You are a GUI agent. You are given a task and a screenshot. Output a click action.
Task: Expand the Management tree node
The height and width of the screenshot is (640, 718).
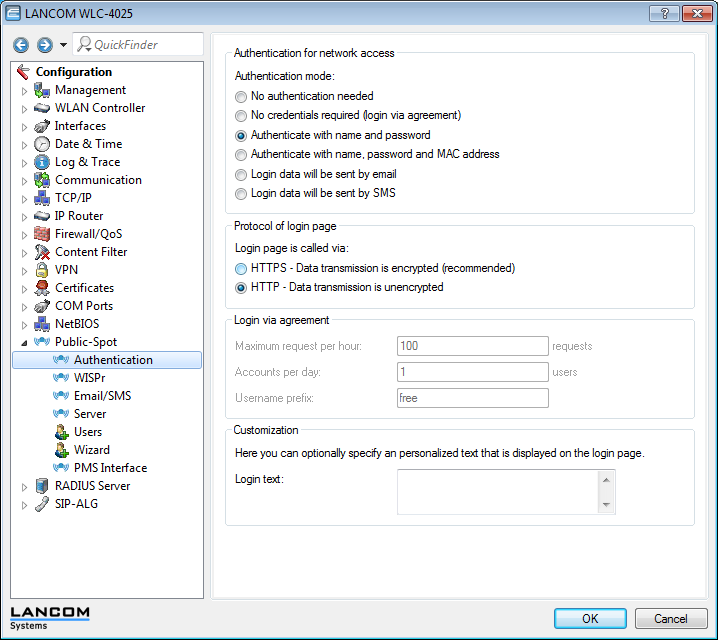pos(25,91)
